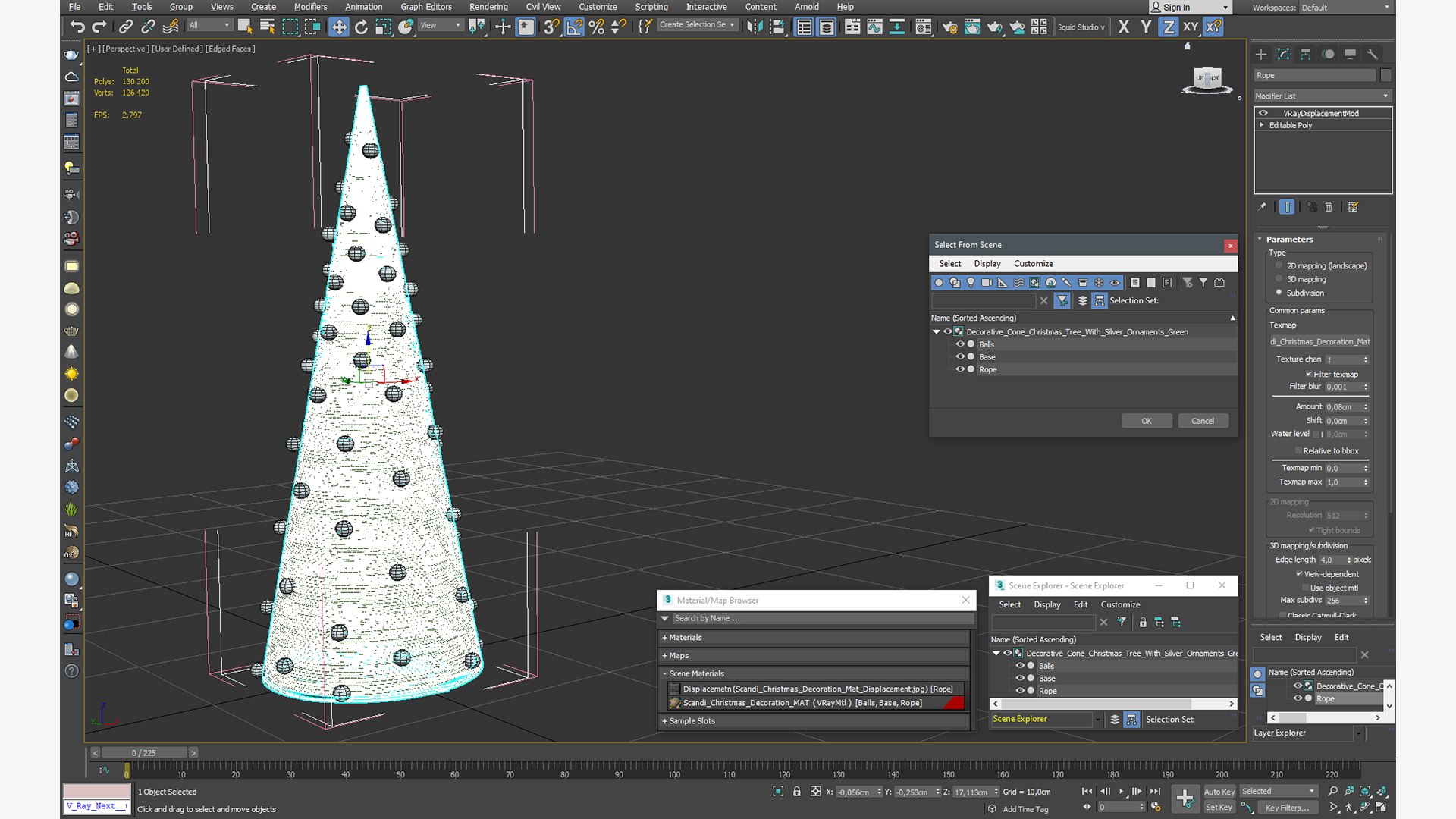This screenshot has height=819, width=1456.
Task: Activate the Select and Move tool
Action: click(x=338, y=27)
